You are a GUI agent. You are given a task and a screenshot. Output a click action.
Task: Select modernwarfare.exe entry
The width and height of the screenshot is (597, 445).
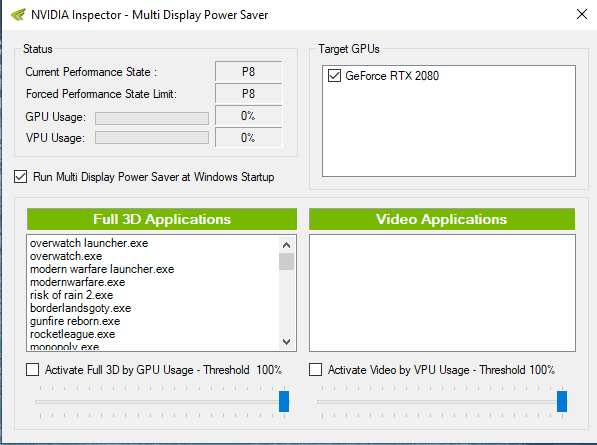tap(78, 282)
